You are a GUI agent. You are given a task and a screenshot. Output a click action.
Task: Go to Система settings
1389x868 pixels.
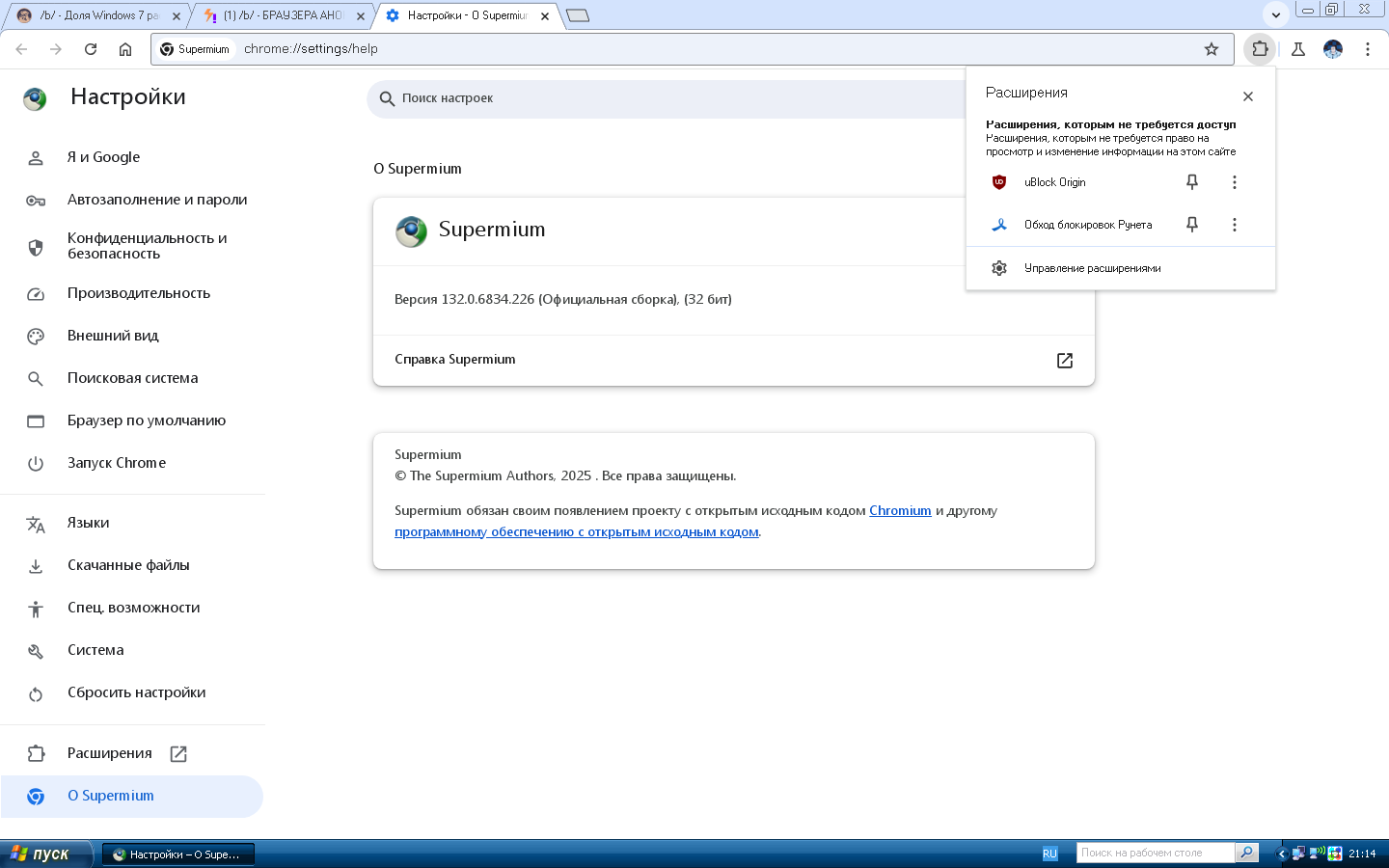tap(132, 650)
